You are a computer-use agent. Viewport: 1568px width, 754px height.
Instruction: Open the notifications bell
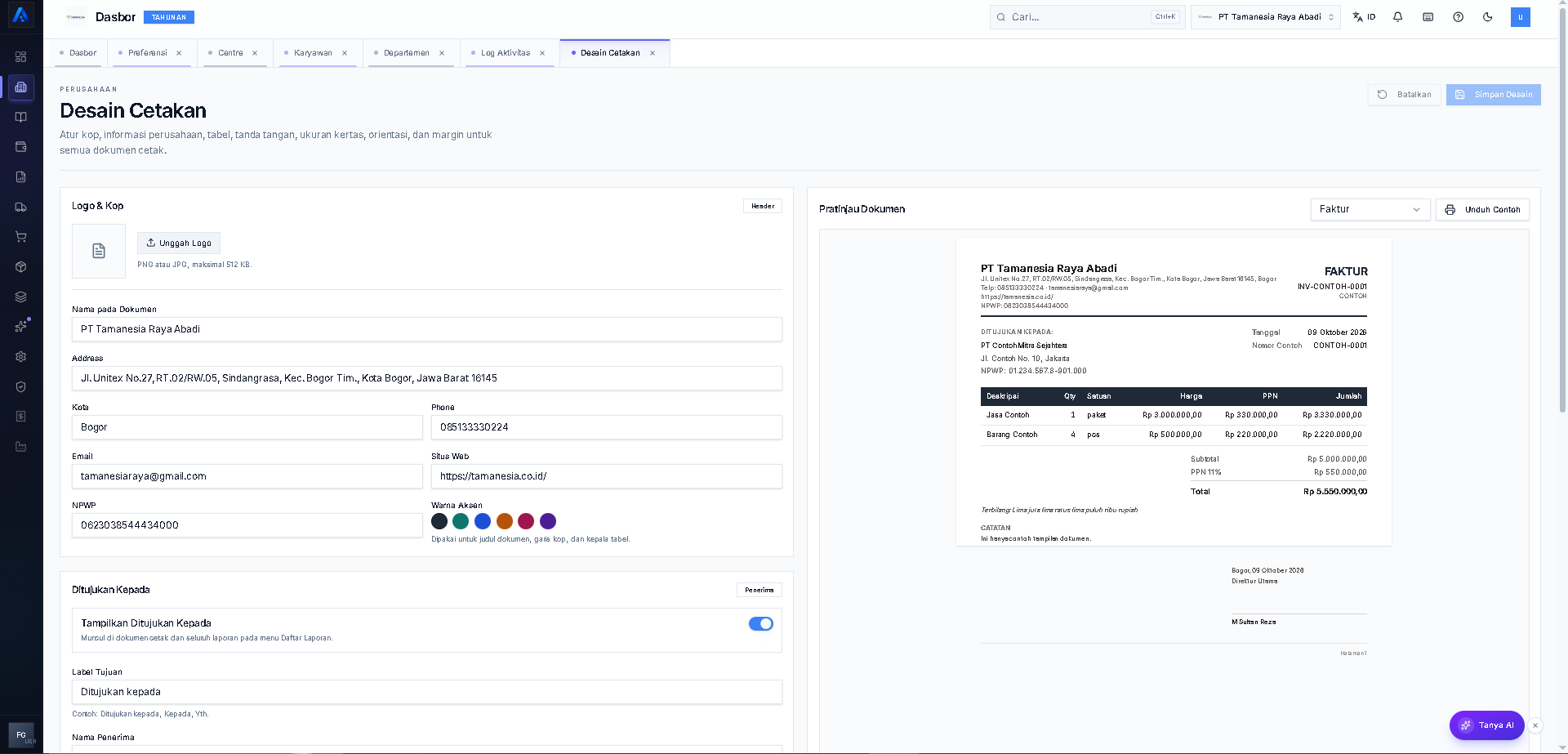tap(1397, 17)
